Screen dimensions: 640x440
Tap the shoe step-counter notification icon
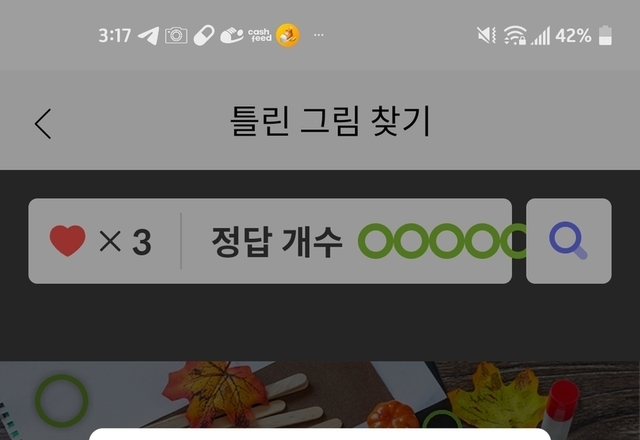coord(231,36)
